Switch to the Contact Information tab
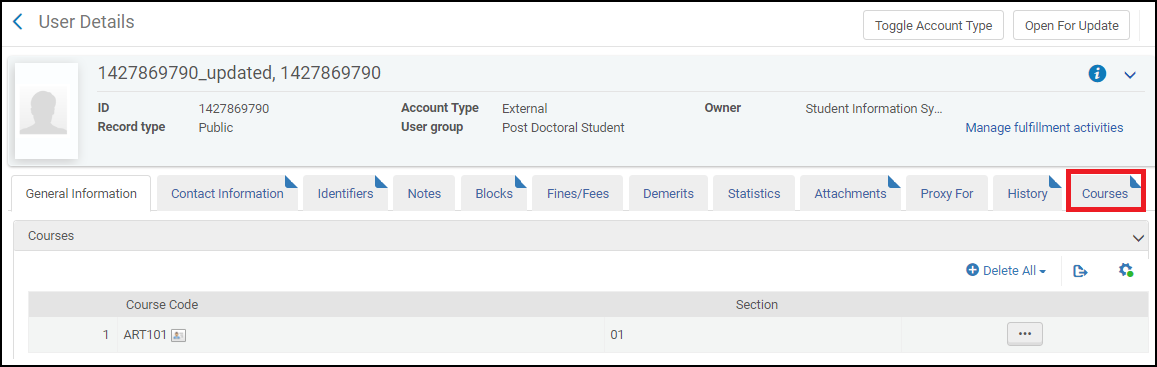Image resolution: width=1157 pixels, height=367 pixels. (227, 193)
